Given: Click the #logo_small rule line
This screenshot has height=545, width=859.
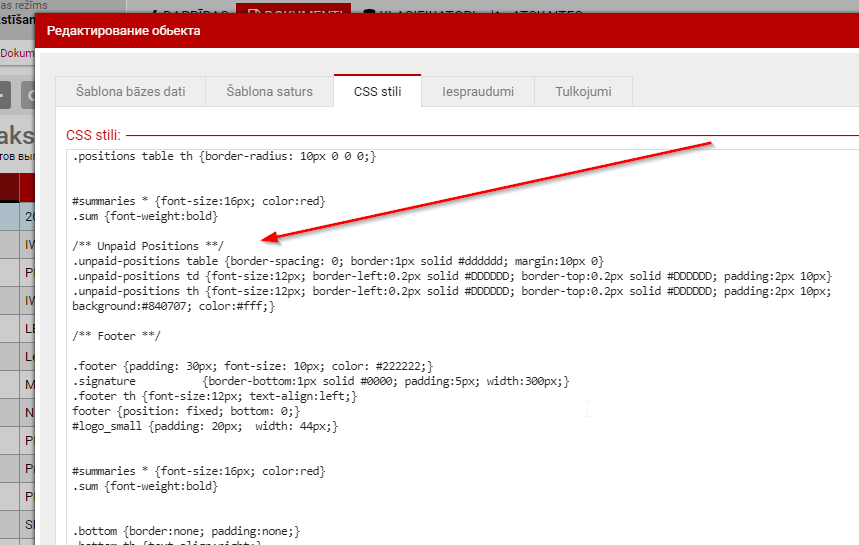Looking at the screenshot, I should click(x=205, y=426).
